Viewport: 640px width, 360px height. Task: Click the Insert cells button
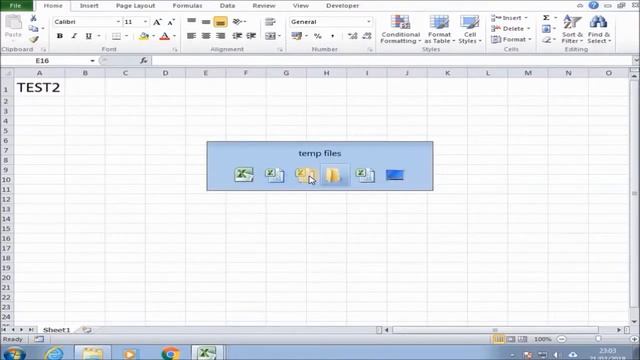point(509,18)
